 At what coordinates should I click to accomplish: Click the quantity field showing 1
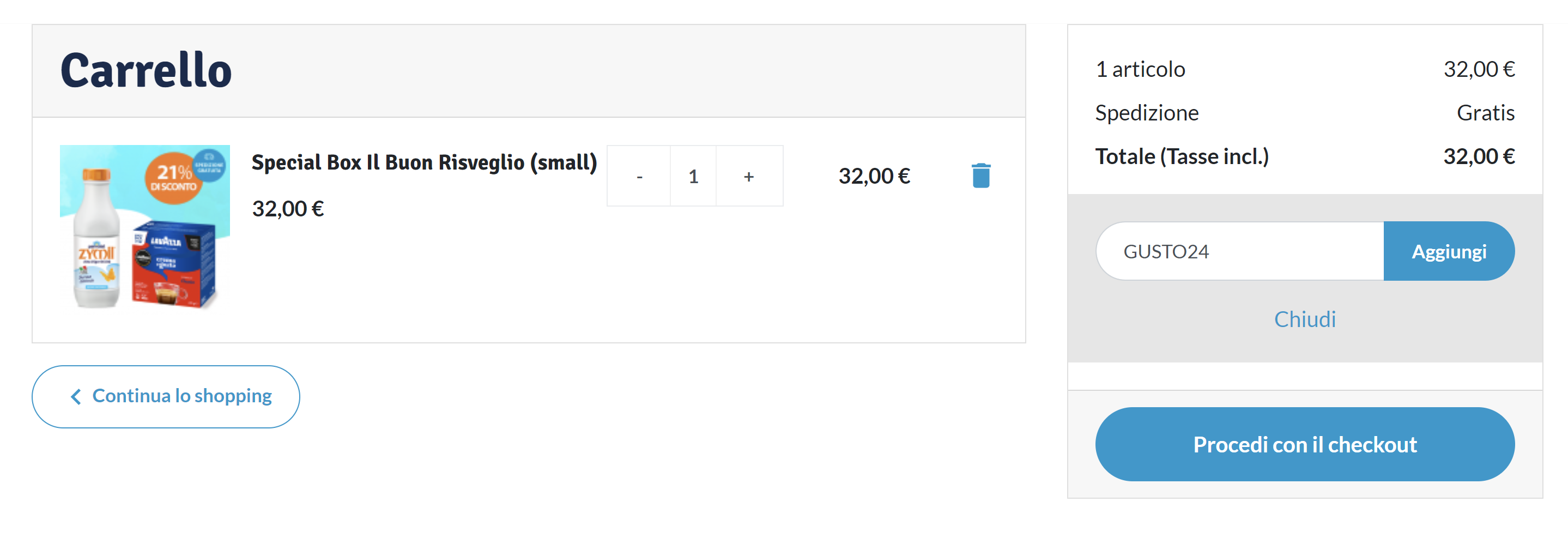click(x=693, y=177)
